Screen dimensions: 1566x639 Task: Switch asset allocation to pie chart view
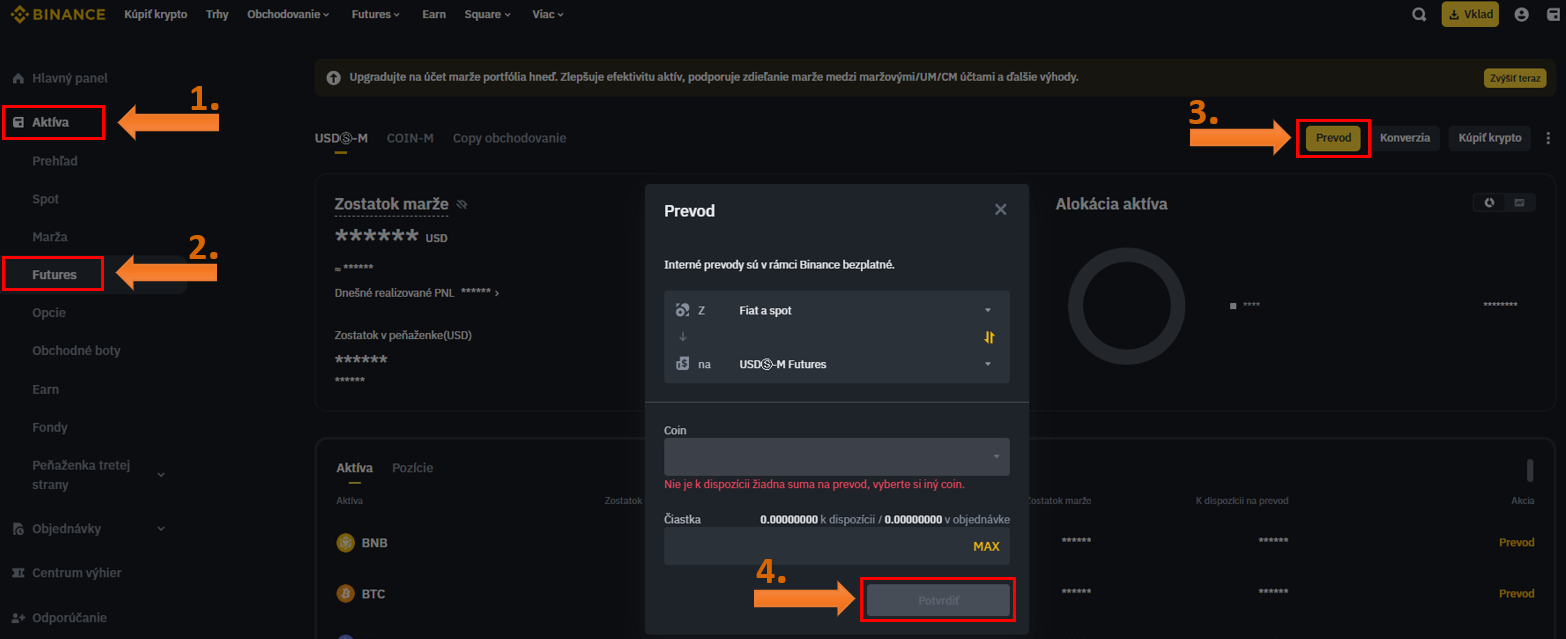1489,202
